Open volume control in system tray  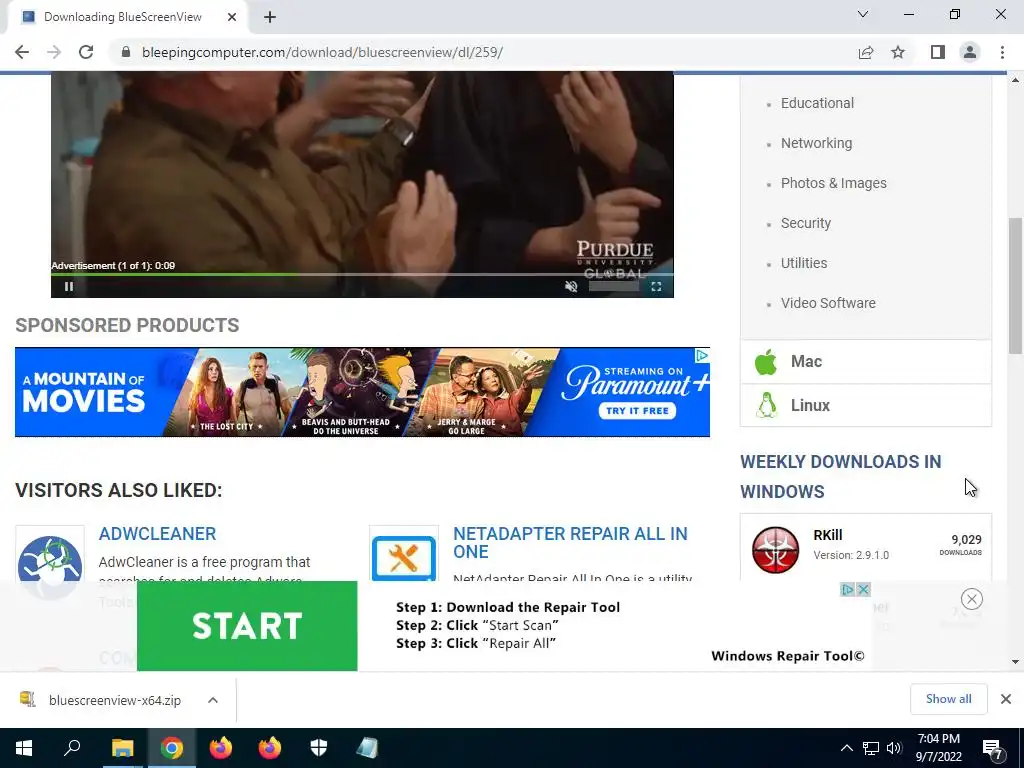click(894, 748)
